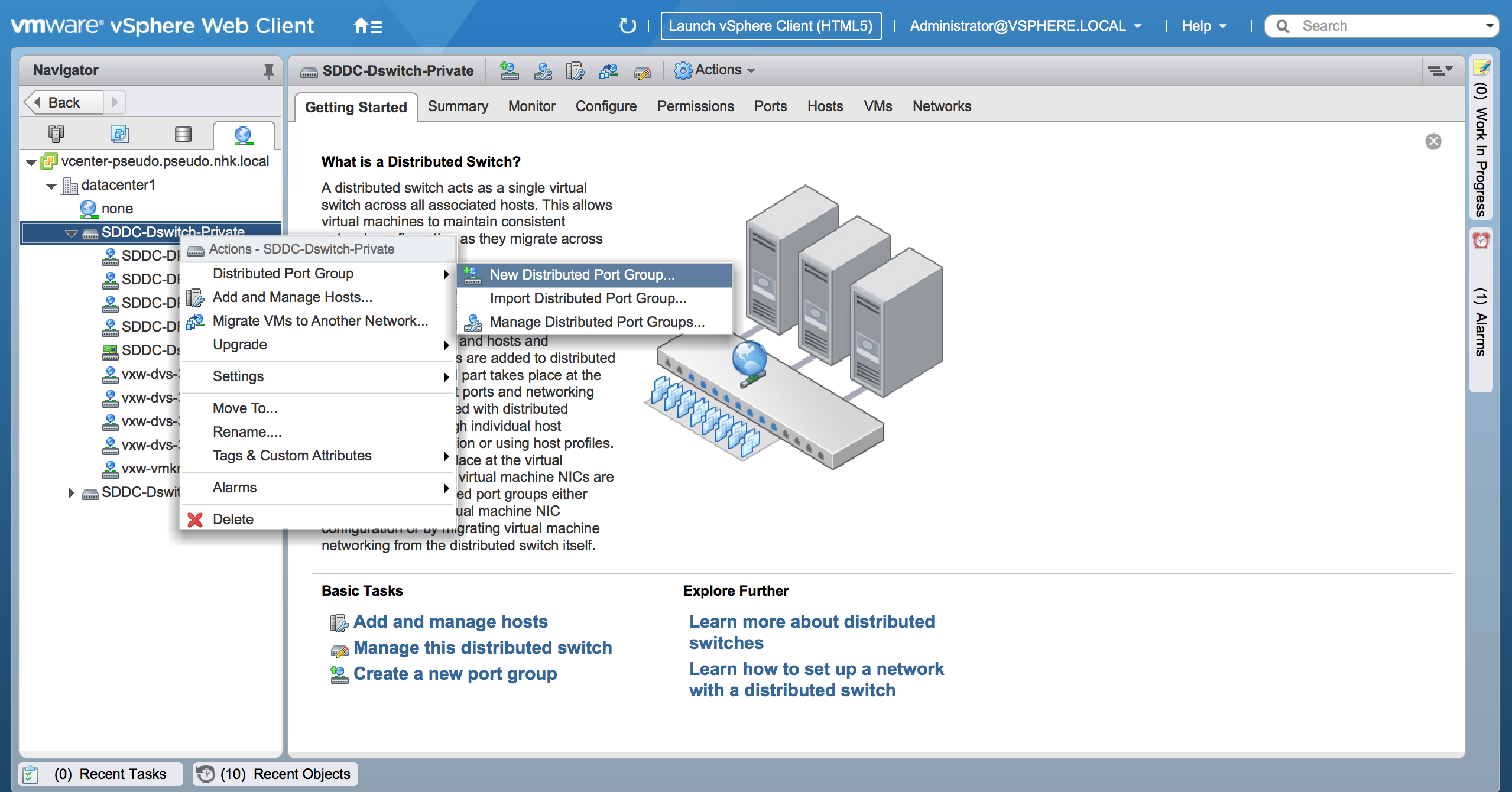Image resolution: width=1512 pixels, height=792 pixels.
Task: Choose Migrate VMs to Another Network
Action: tap(317, 321)
